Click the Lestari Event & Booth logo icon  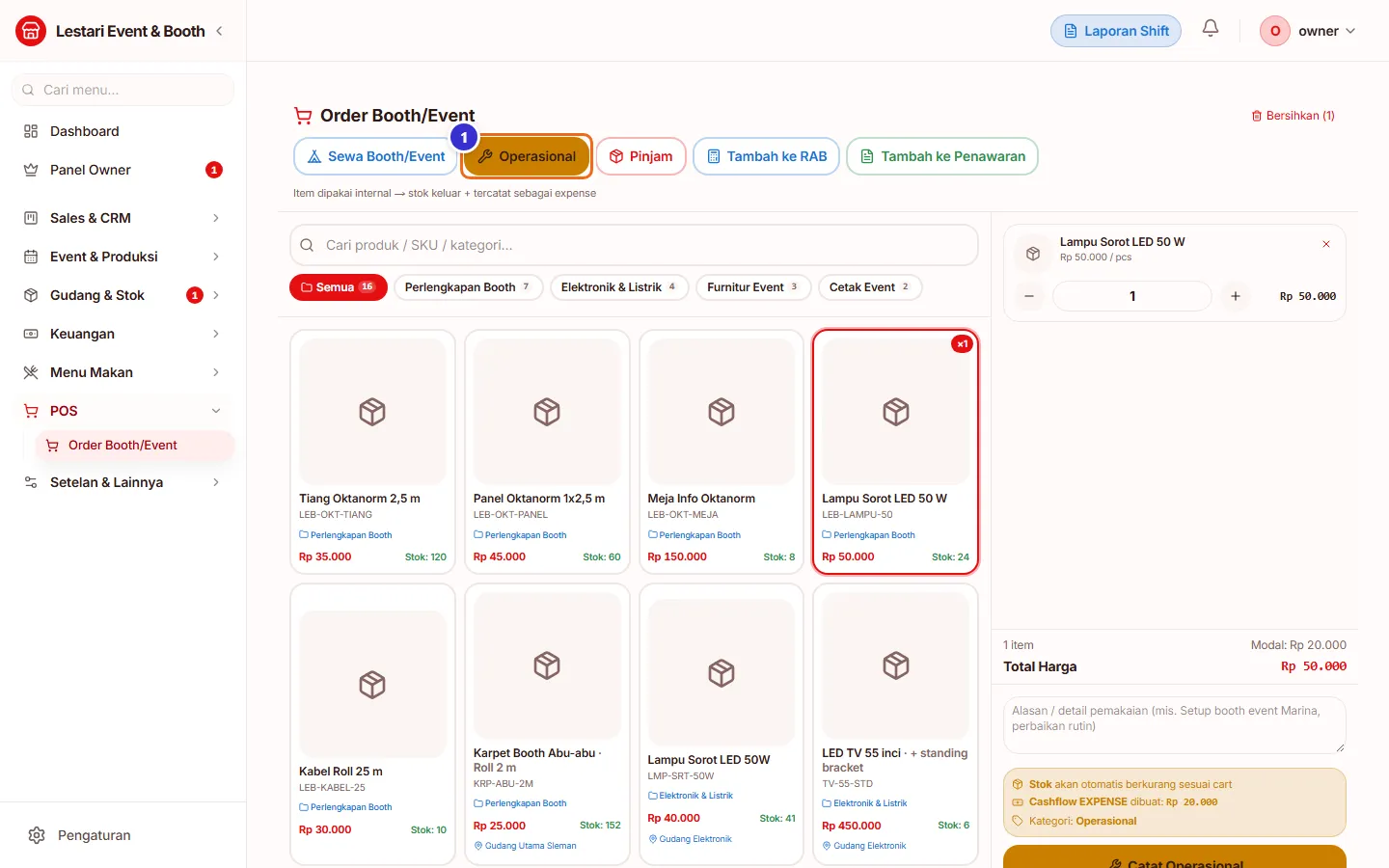coord(31,31)
